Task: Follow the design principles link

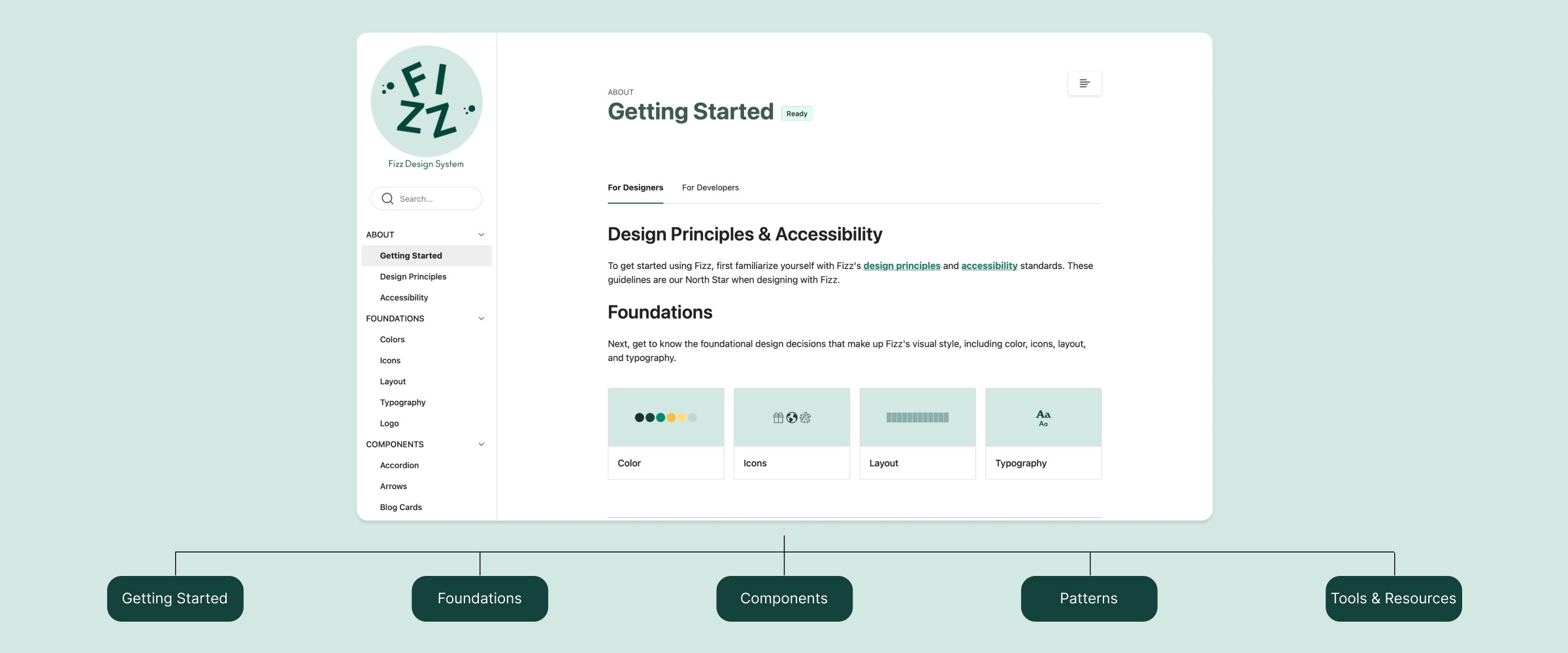Action: pos(902,266)
